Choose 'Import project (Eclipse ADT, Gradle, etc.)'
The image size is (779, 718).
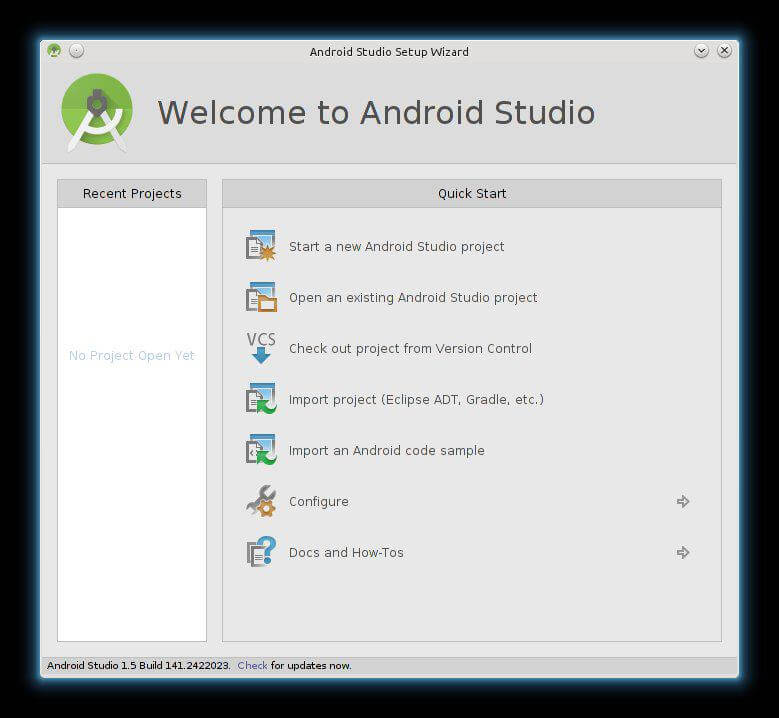pyautogui.click(x=416, y=400)
